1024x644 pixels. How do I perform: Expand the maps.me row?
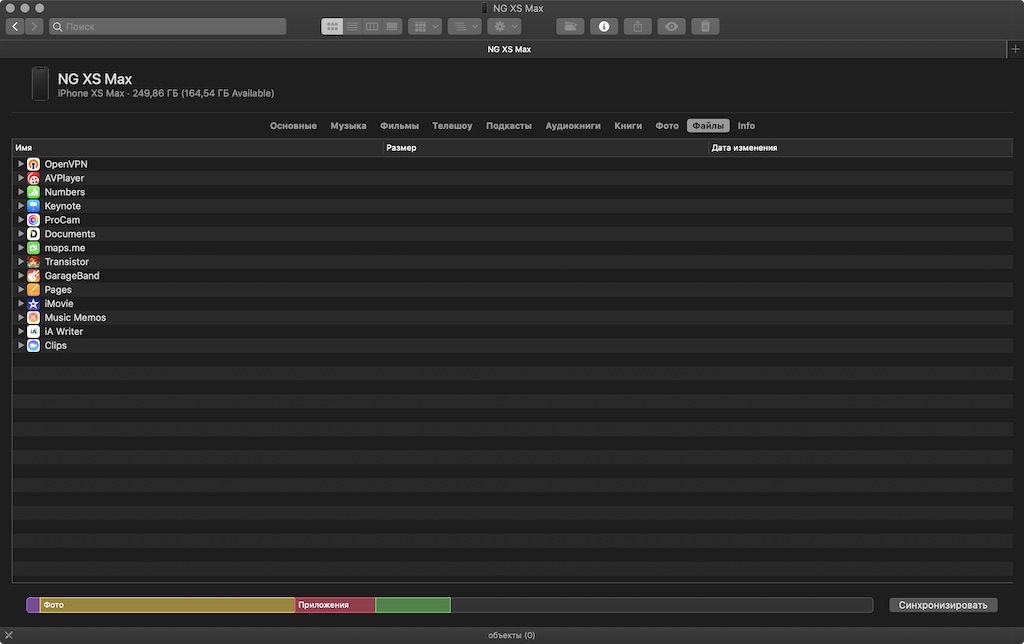click(x=20, y=248)
